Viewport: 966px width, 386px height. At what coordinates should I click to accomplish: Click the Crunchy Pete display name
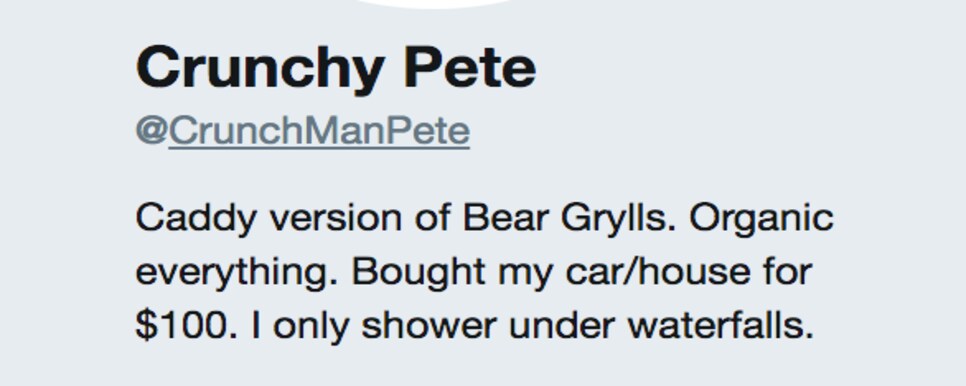336,68
